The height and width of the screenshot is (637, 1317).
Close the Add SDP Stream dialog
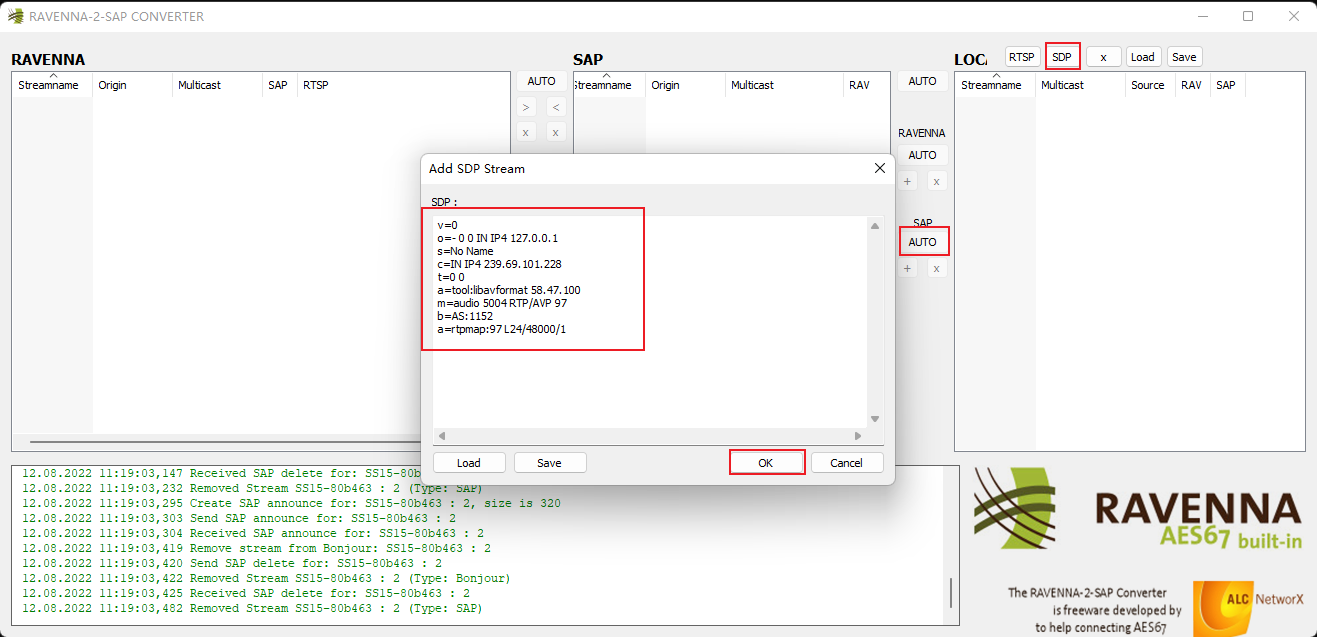pos(880,168)
